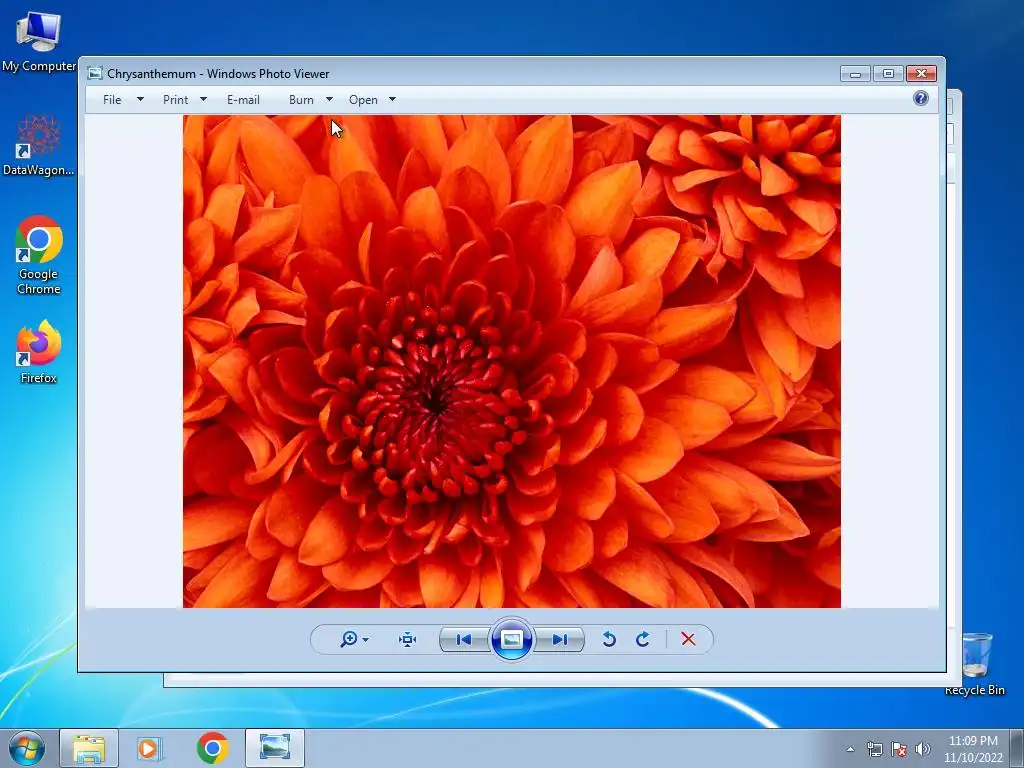Expand the File dropdown arrow
Screen dimensions: 1024x768
pyautogui.click(x=140, y=99)
